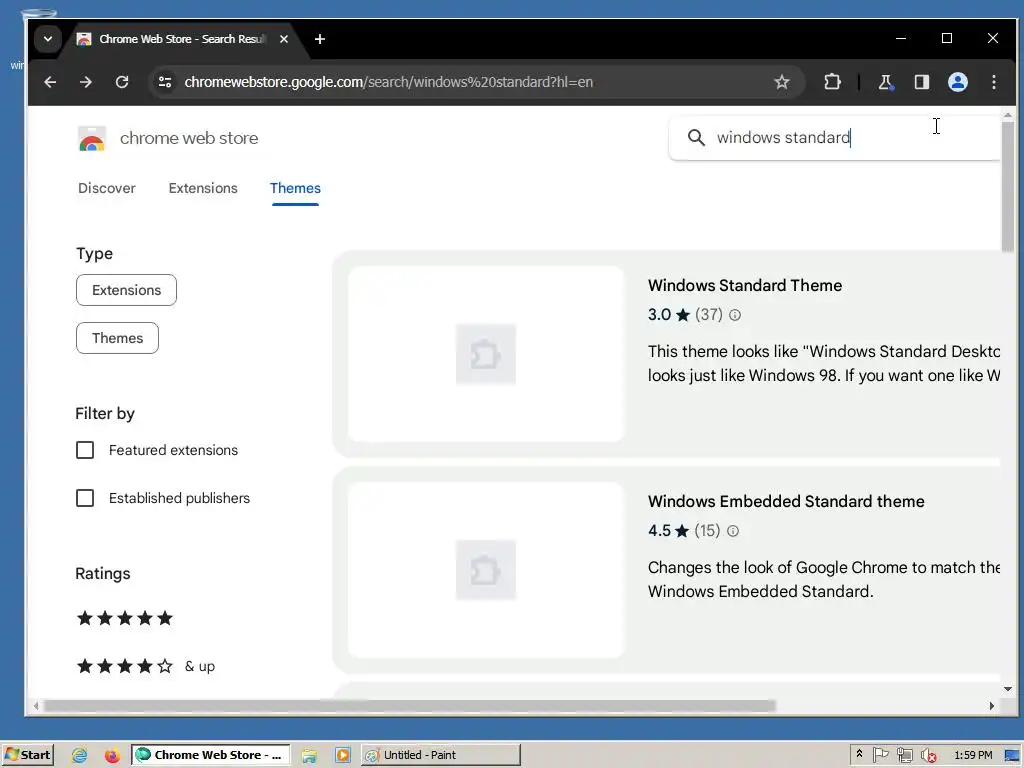The height and width of the screenshot is (768, 1024).
Task: View site information icon in address bar
Action: point(165,82)
